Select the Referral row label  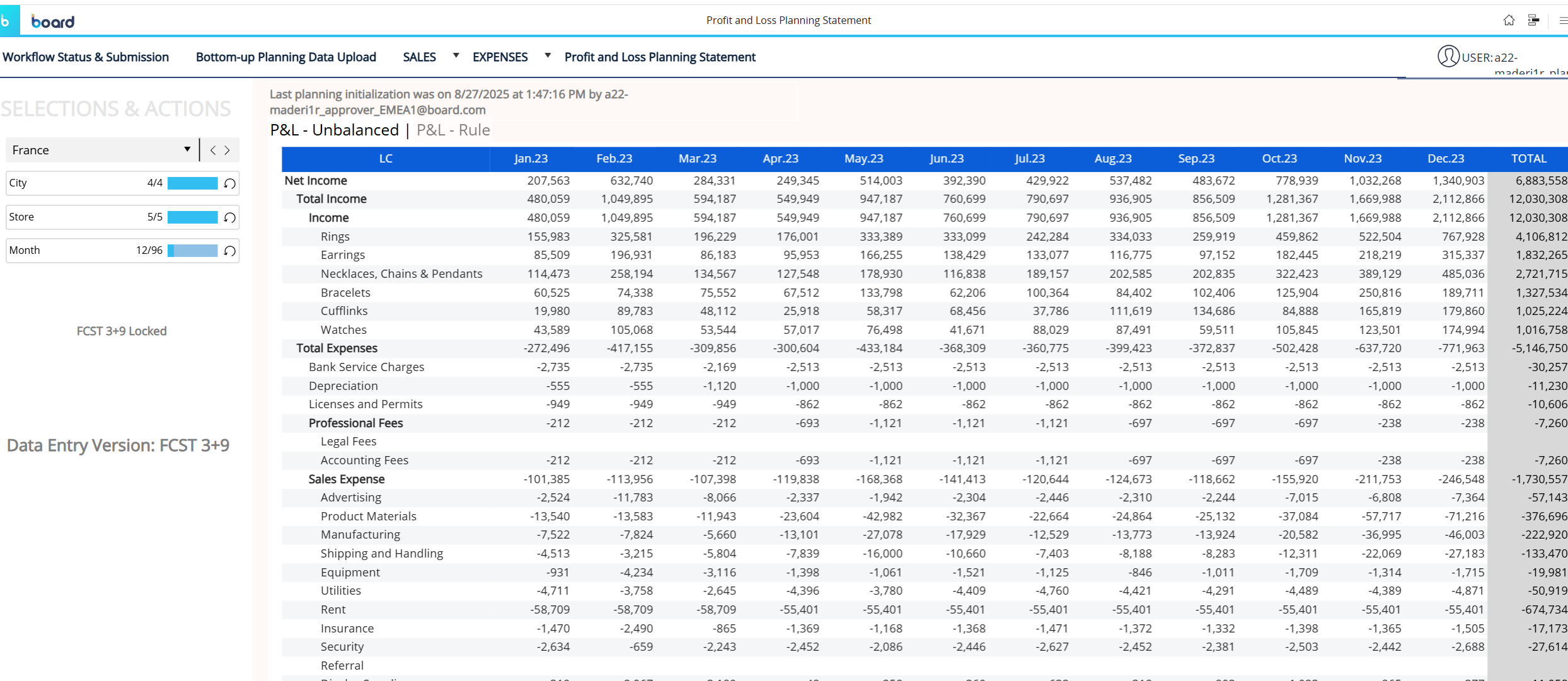[x=342, y=666]
